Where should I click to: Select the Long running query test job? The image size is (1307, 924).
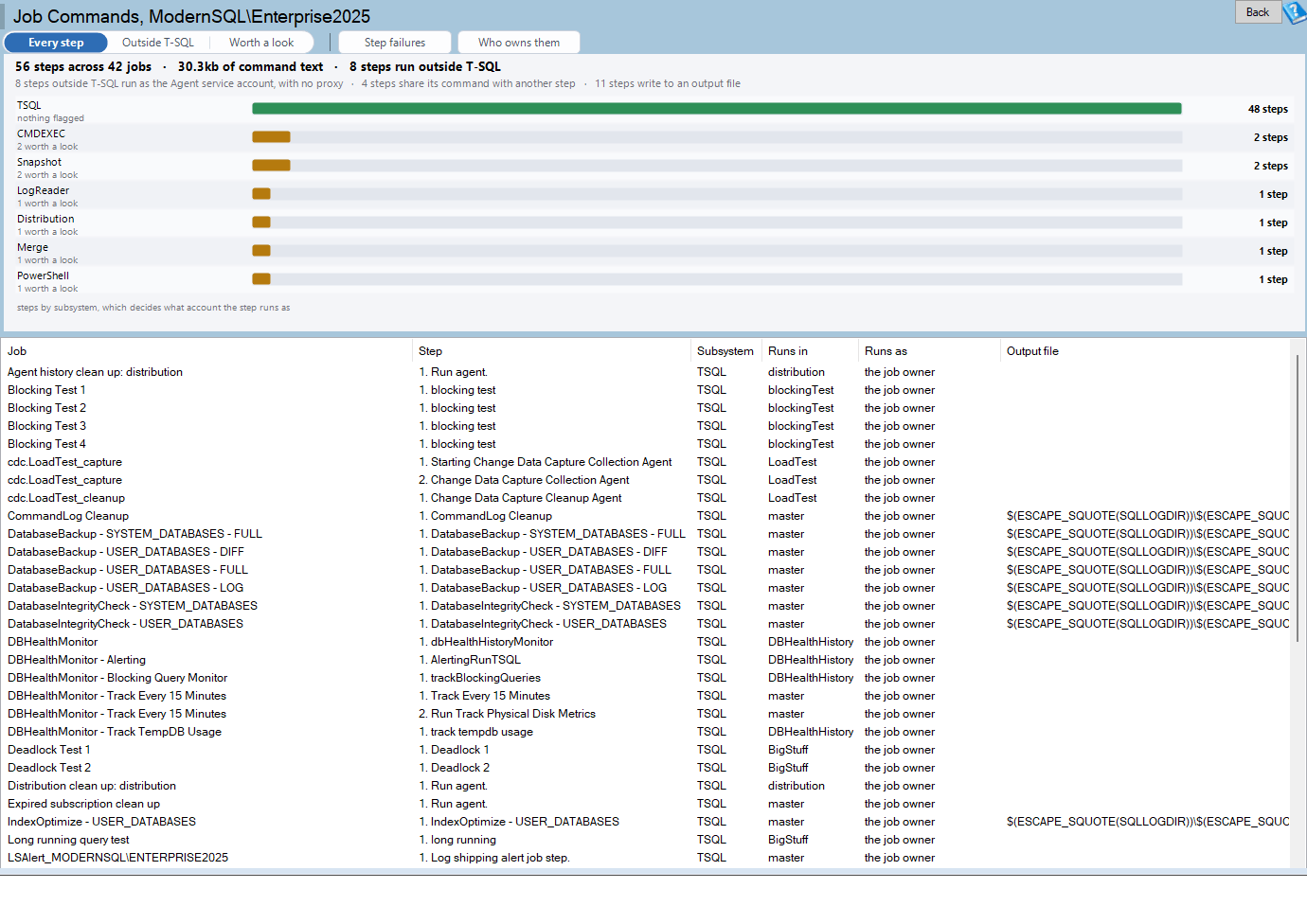pyautogui.click(x=68, y=840)
